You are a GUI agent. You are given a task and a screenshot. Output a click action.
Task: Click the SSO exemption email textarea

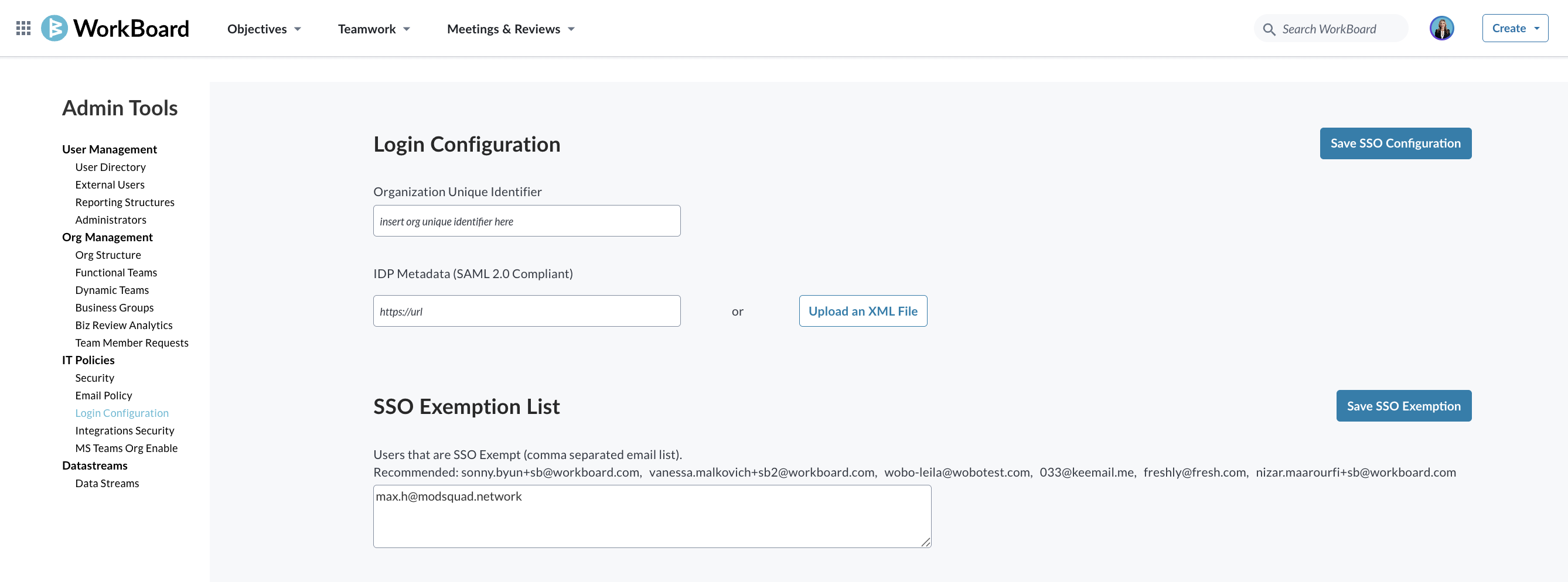pyautogui.click(x=652, y=516)
